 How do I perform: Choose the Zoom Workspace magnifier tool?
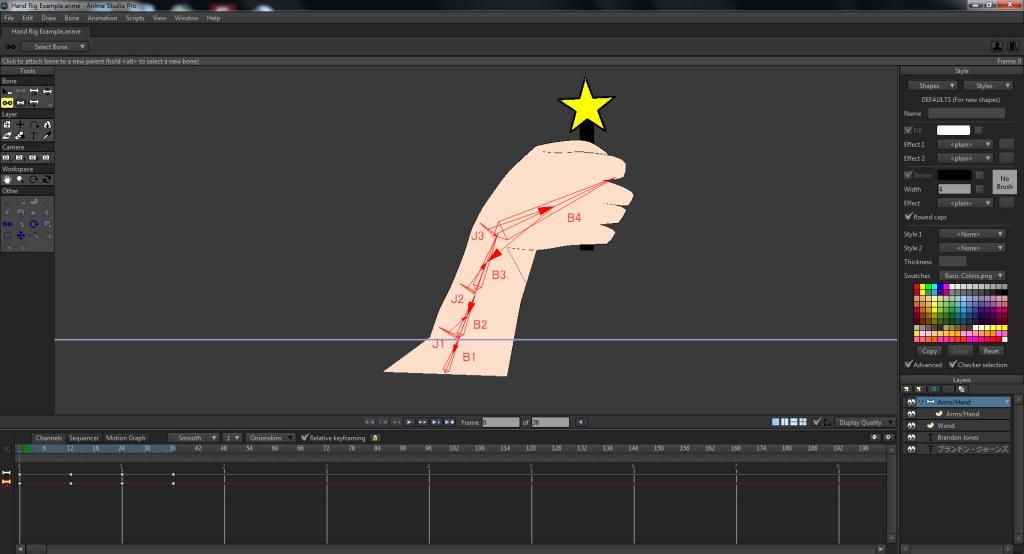point(20,179)
